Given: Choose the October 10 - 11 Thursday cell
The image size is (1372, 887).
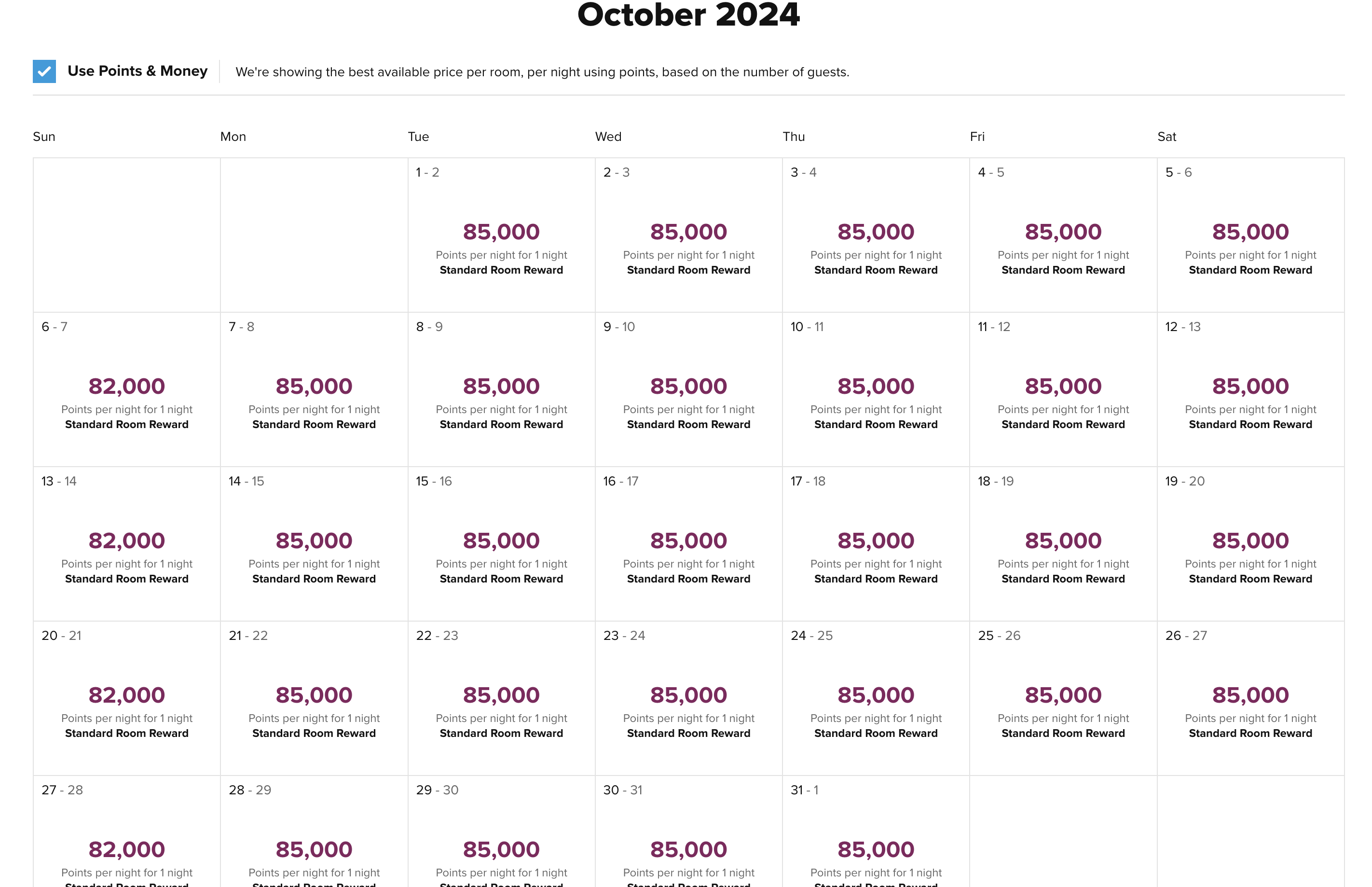Looking at the screenshot, I should pyautogui.click(x=876, y=389).
